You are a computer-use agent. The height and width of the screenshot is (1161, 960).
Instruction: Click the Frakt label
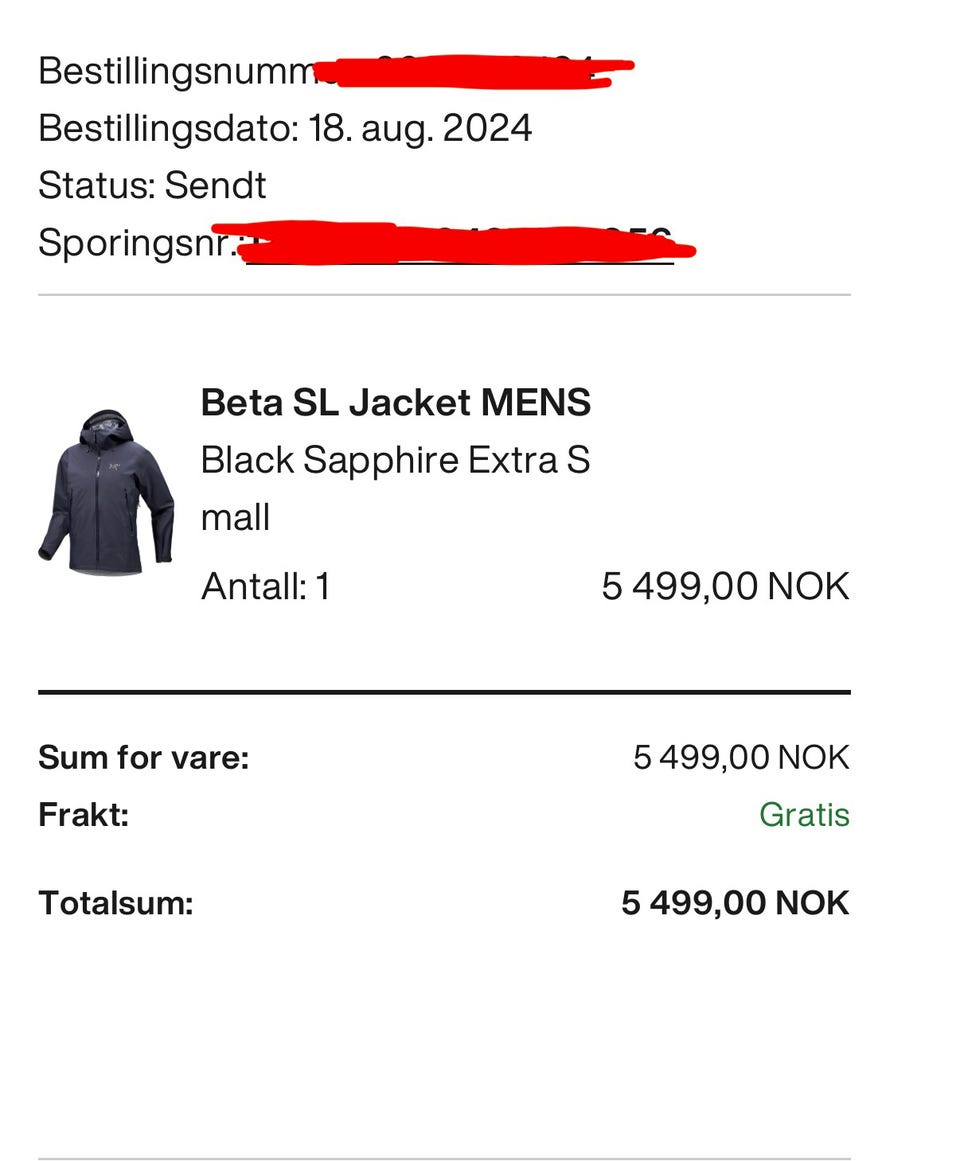83,815
